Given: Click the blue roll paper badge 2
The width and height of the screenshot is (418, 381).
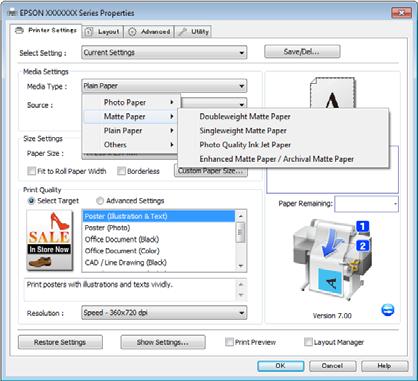Looking at the screenshot, I should pos(362,246).
